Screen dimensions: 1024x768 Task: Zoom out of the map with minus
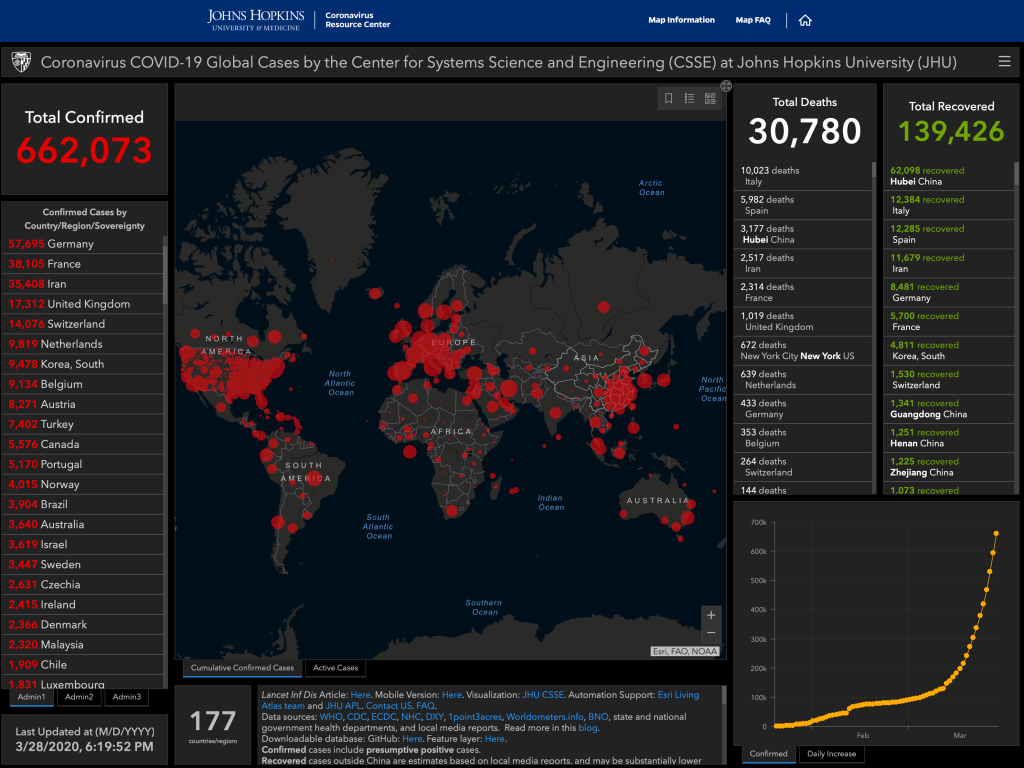[x=711, y=633]
